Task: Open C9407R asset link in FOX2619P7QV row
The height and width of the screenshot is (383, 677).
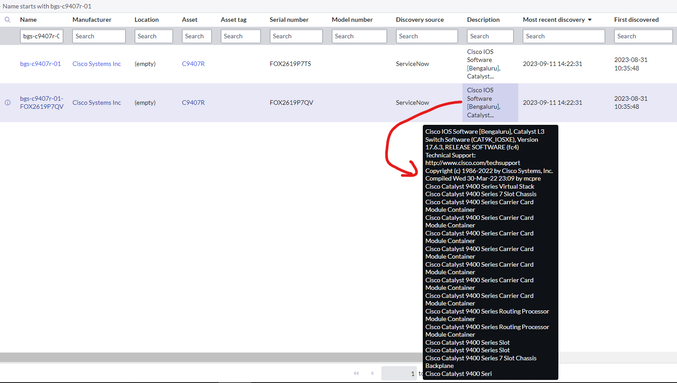Action: 193,102
